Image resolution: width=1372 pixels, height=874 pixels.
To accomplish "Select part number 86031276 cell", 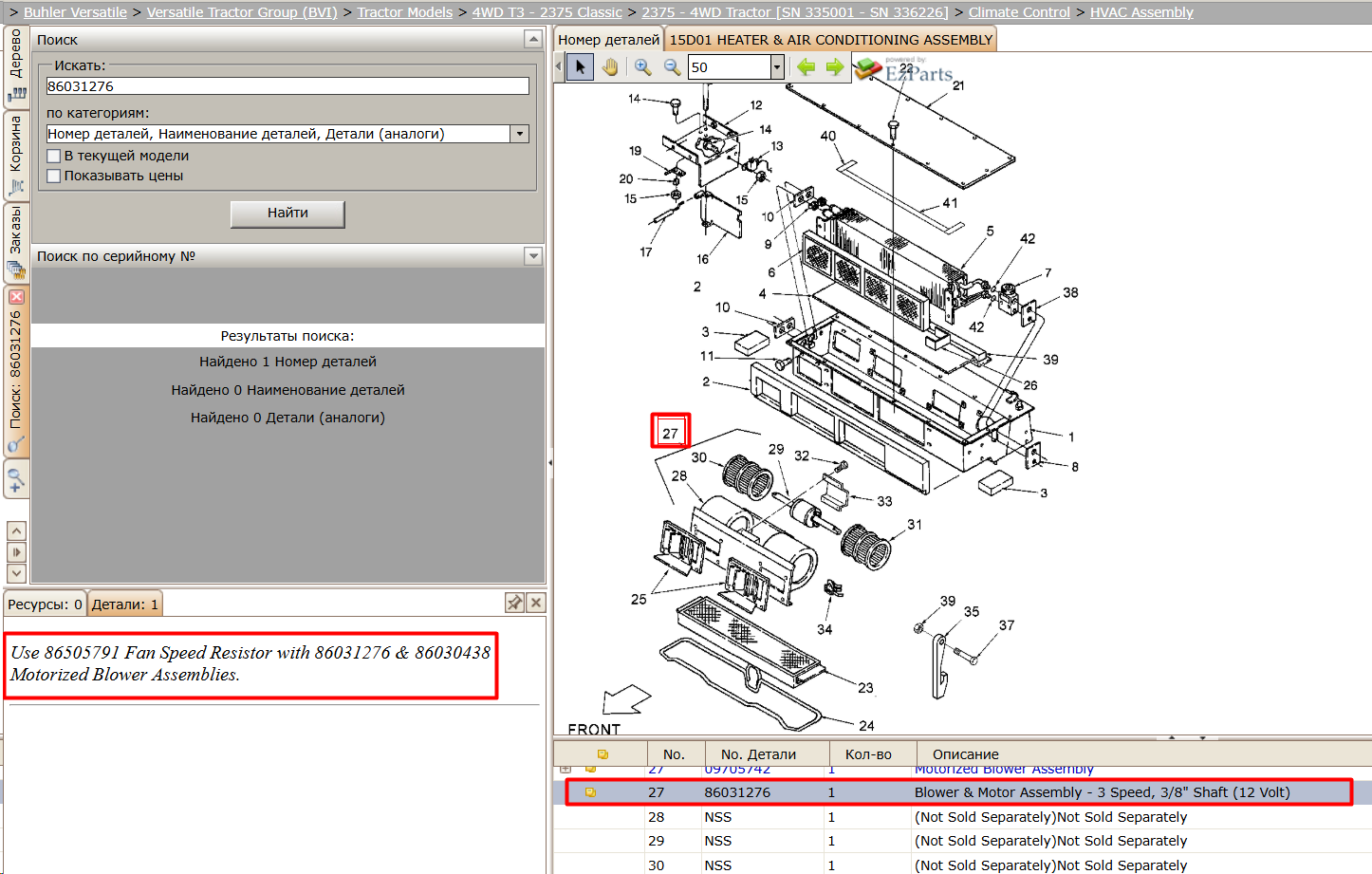I will [737, 792].
